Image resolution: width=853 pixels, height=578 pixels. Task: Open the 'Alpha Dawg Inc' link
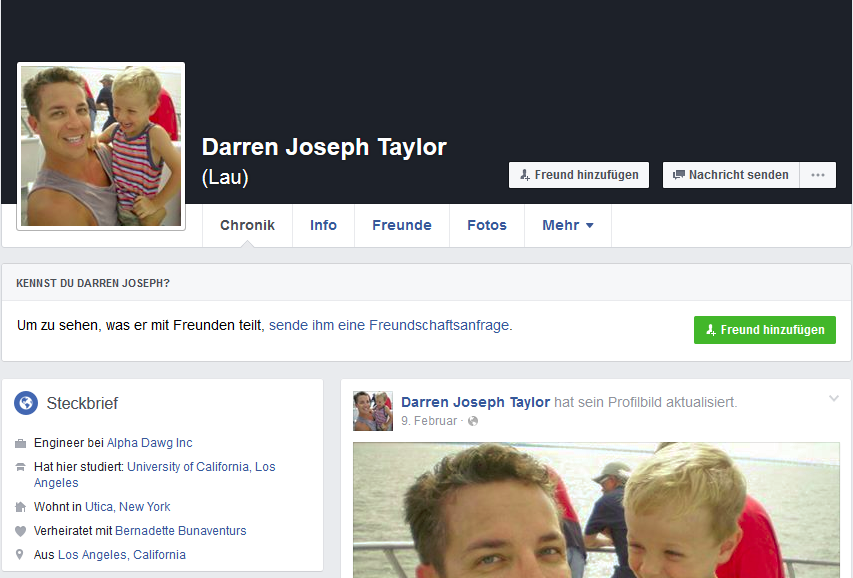click(150, 443)
